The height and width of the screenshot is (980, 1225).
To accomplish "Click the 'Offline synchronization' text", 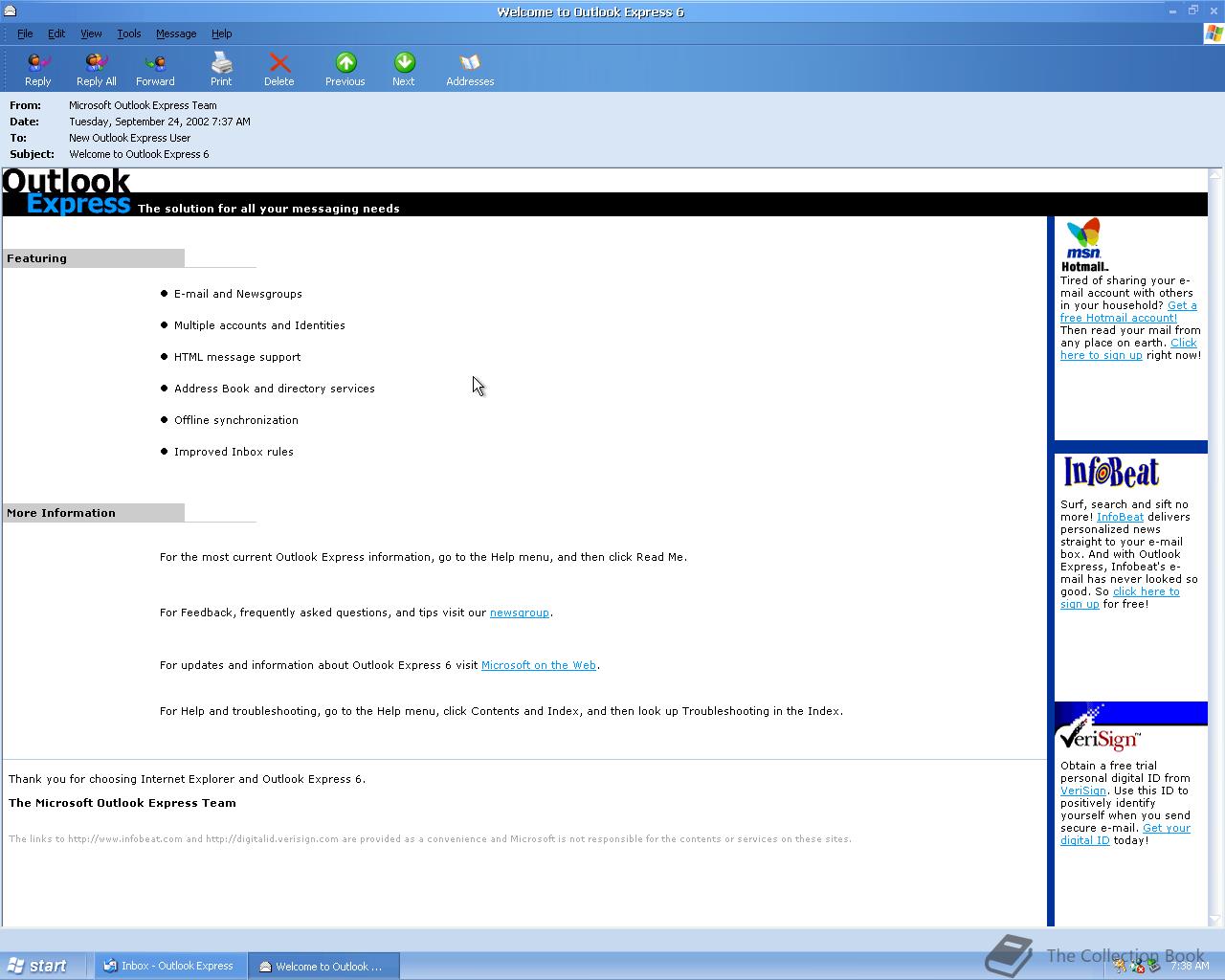I will coord(236,420).
